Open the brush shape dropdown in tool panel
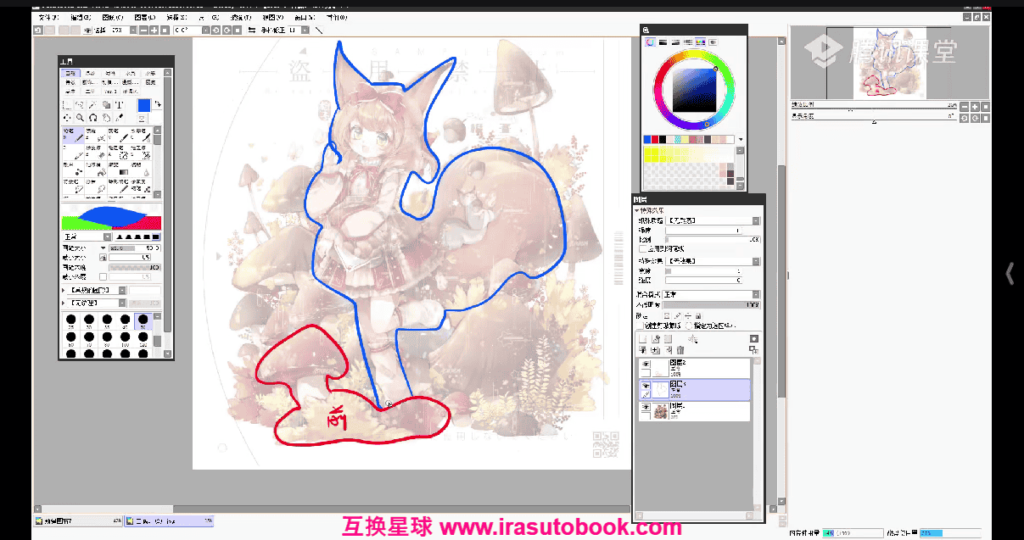The width and height of the screenshot is (1024, 540). pyautogui.click(x=97, y=290)
